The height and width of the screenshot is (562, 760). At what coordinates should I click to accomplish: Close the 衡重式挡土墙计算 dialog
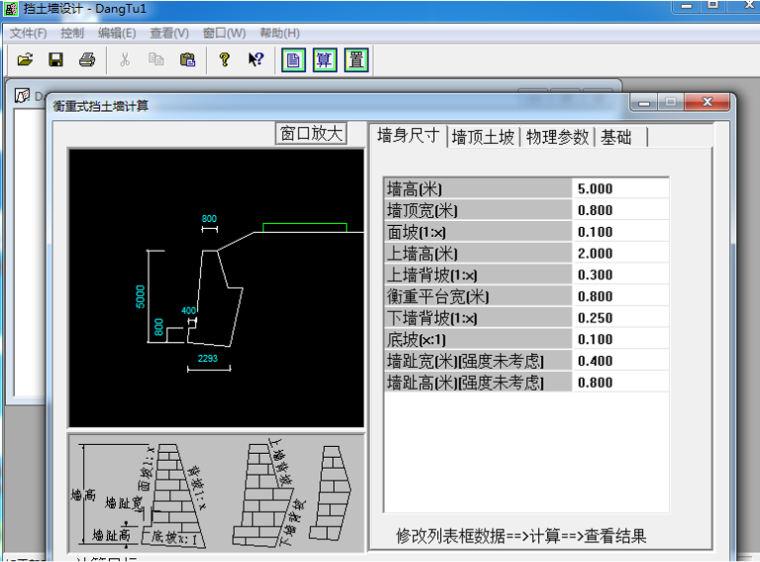click(713, 104)
